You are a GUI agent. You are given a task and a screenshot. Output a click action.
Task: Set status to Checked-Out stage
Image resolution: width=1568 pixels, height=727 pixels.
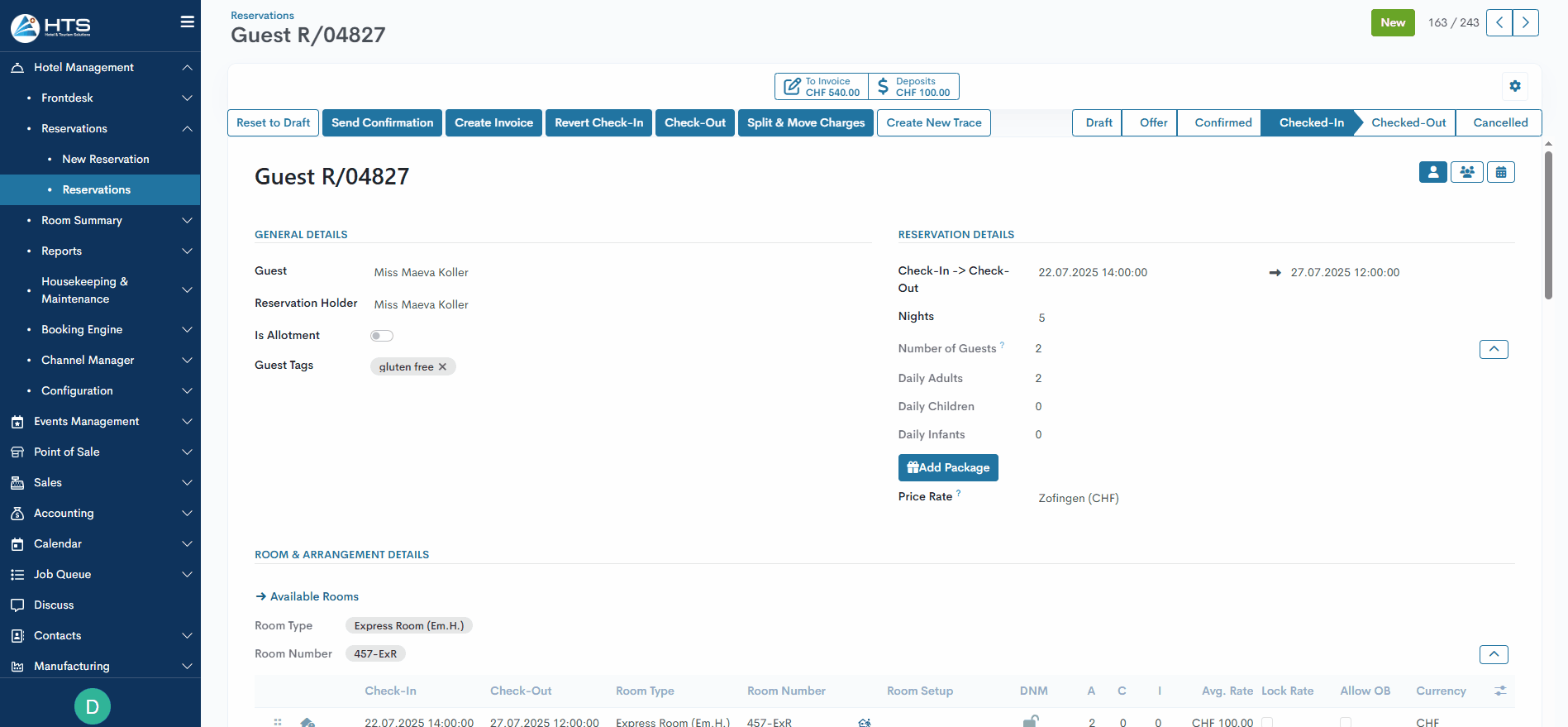(x=1408, y=122)
